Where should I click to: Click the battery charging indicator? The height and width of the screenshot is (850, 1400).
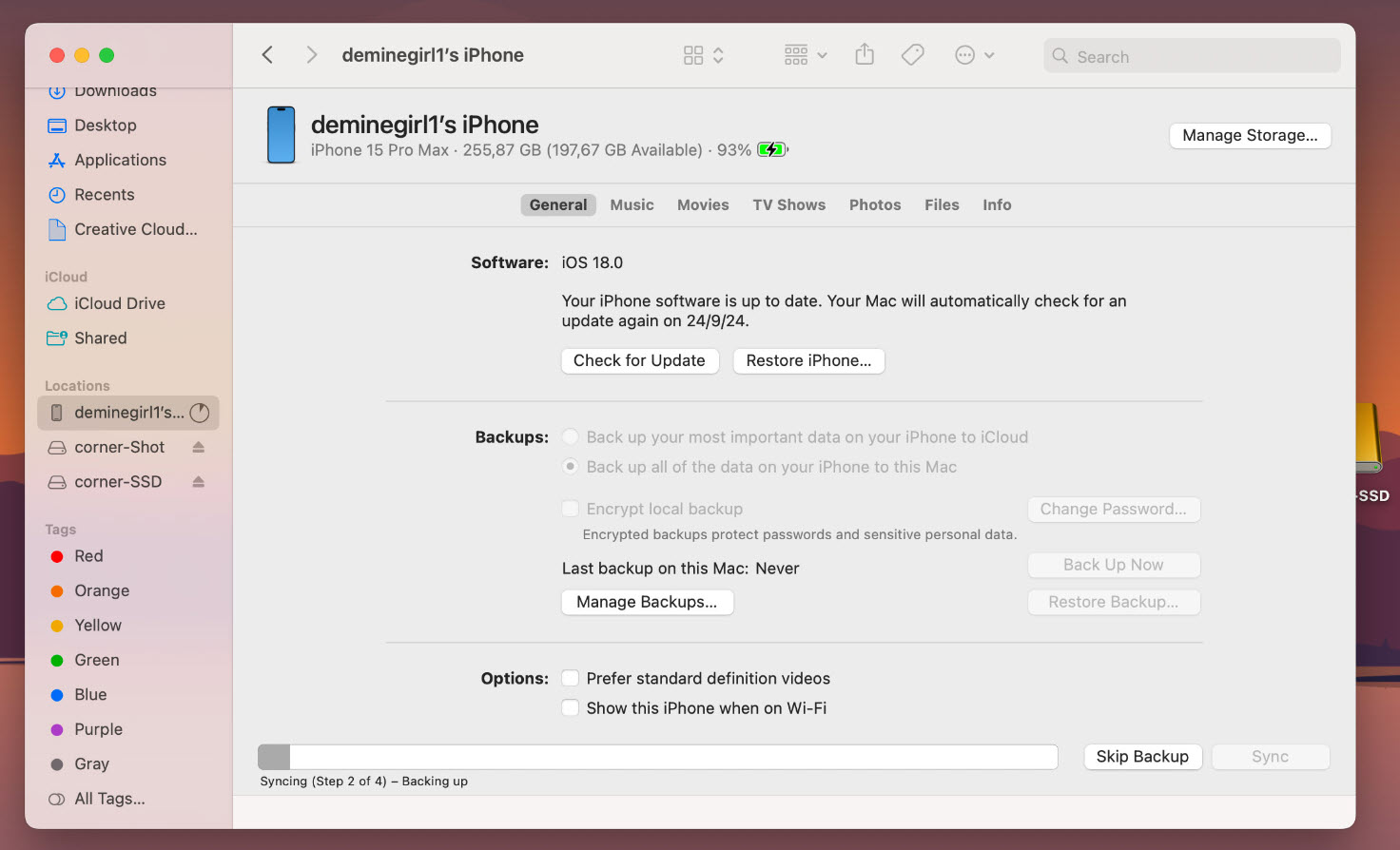click(x=772, y=149)
